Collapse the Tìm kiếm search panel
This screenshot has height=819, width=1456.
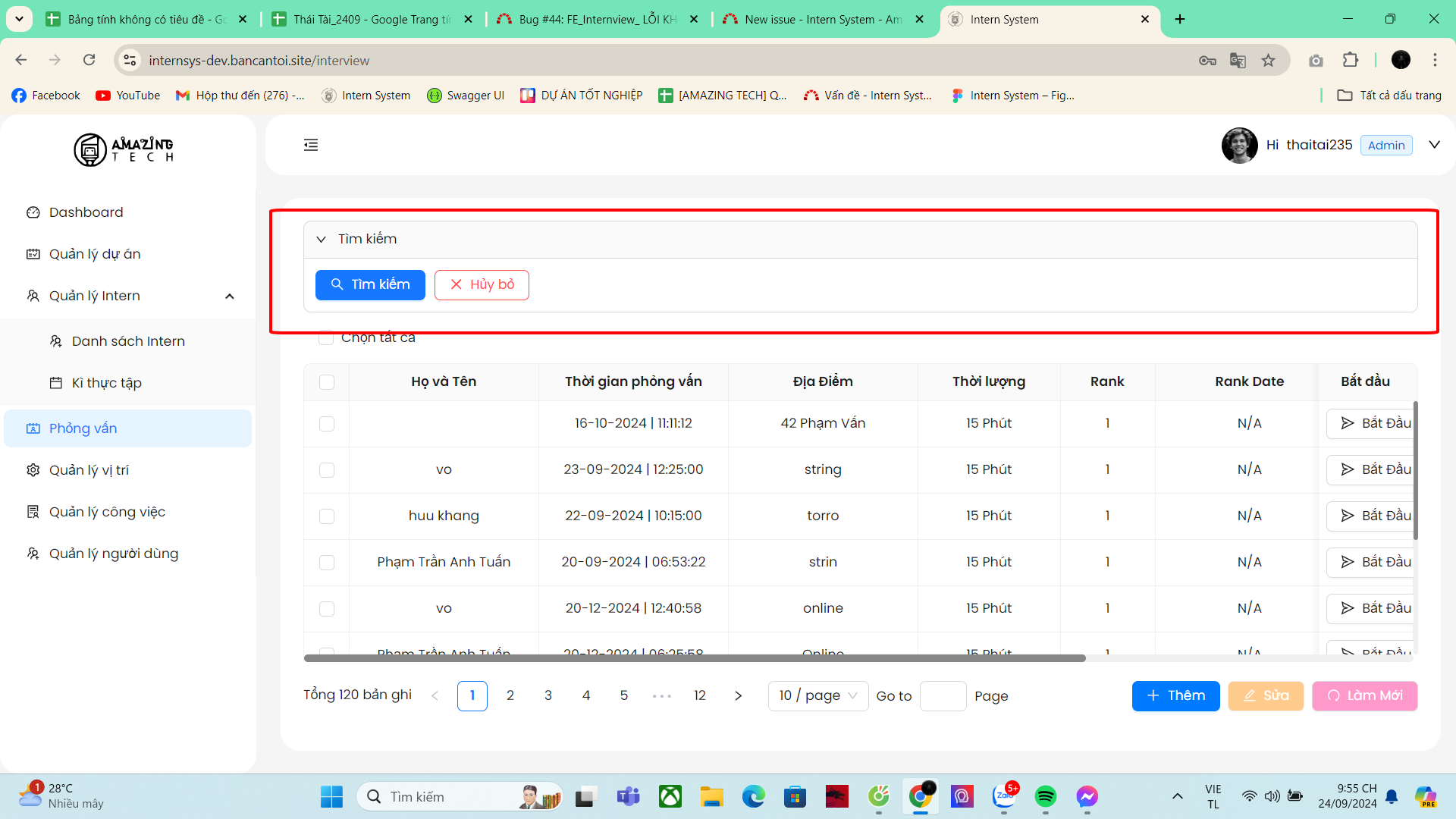pyautogui.click(x=322, y=240)
